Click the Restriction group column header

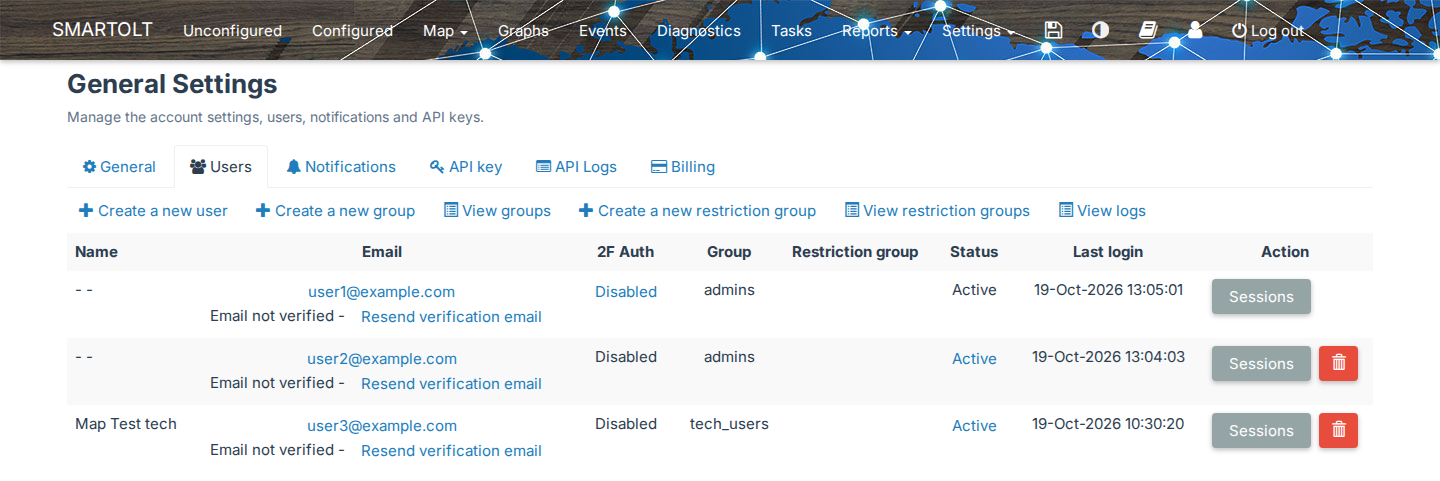pyautogui.click(x=855, y=252)
